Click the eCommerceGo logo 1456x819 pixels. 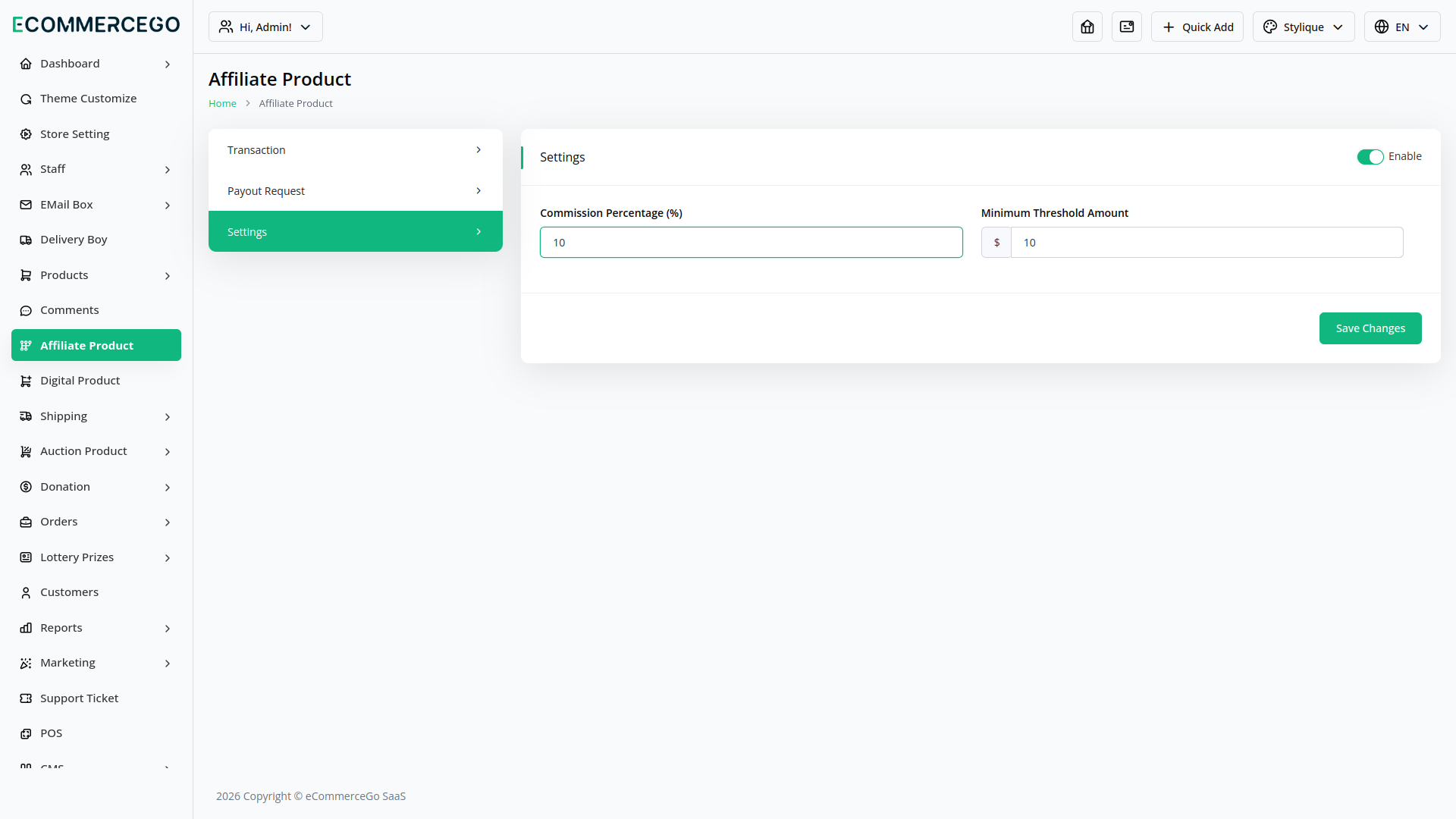pos(96,24)
